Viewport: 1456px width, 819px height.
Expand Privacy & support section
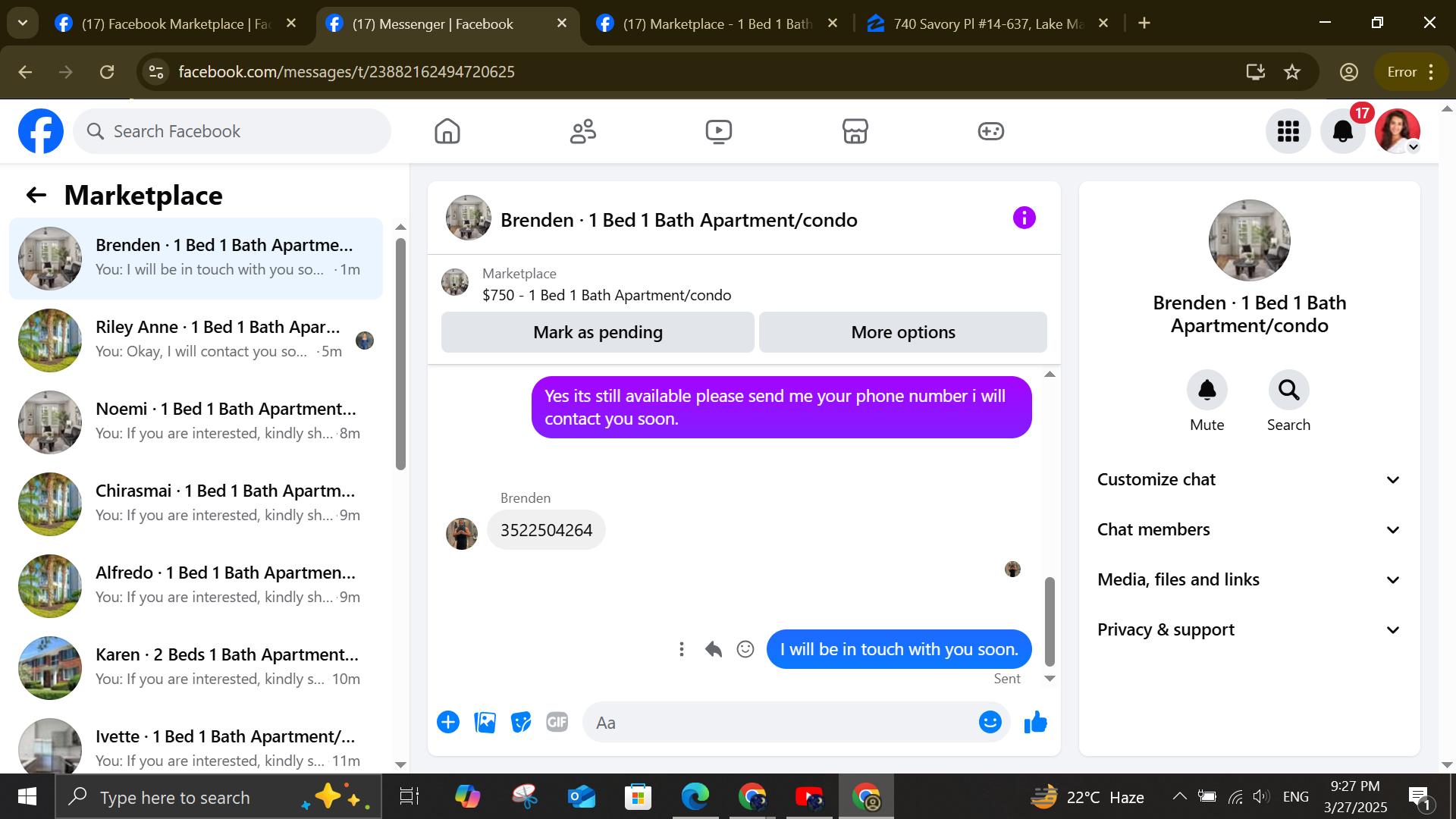coord(1249,629)
